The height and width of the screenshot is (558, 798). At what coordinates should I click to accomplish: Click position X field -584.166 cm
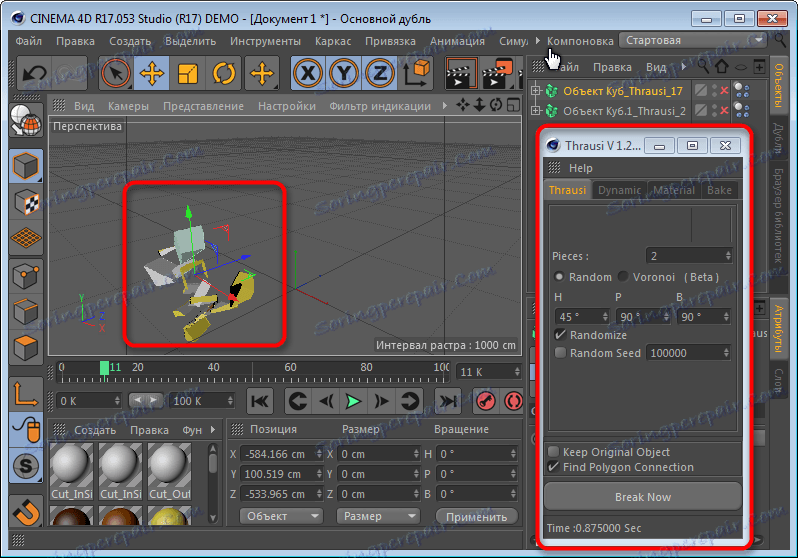pos(280,454)
